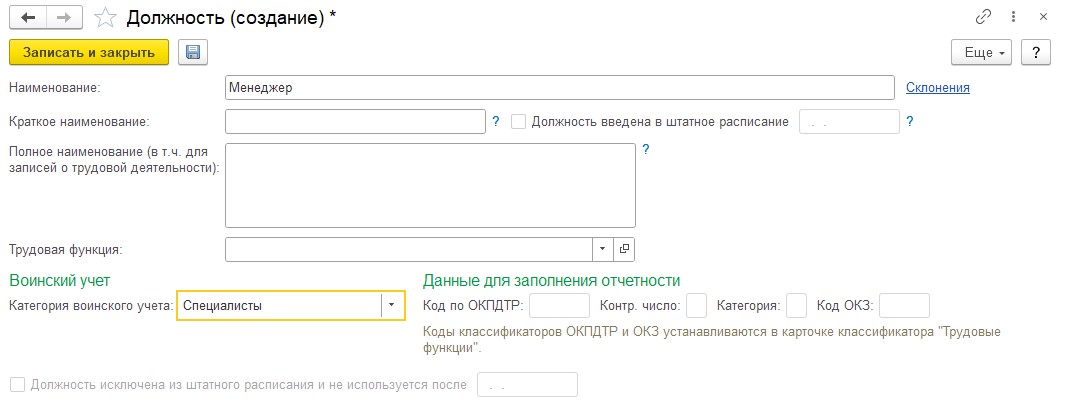Click the Наименование field with Менеджер

pos(559,88)
